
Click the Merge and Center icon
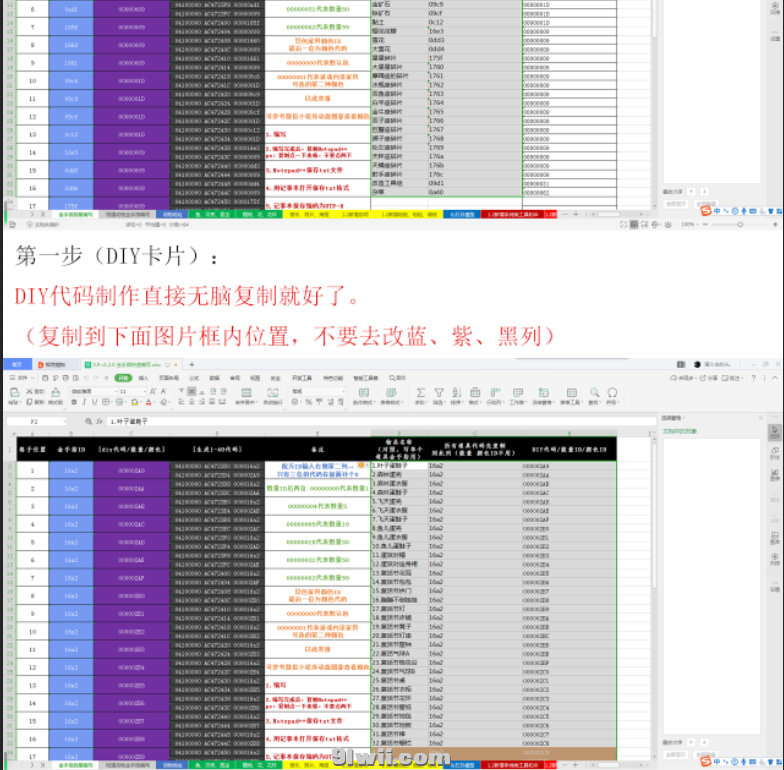click(246, 392)
